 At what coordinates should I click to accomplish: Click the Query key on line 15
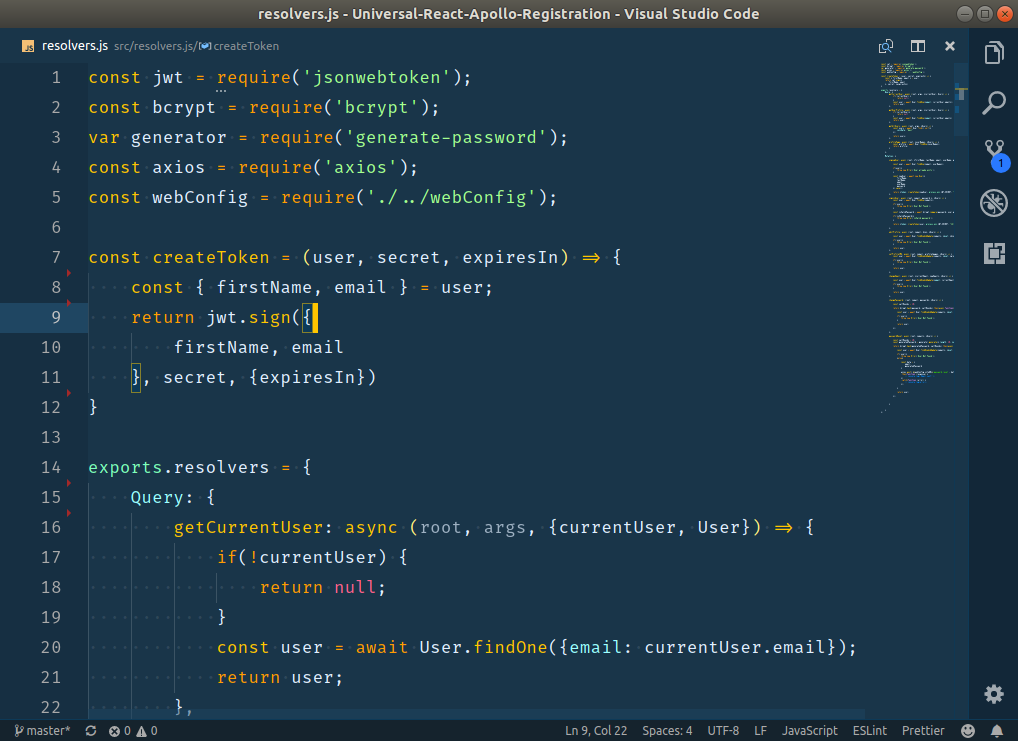tap(157, 497)
